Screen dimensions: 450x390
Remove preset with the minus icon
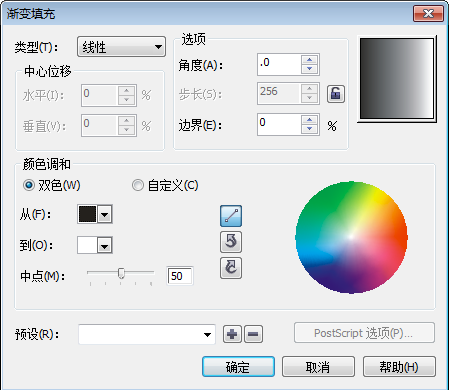[253, 334]
